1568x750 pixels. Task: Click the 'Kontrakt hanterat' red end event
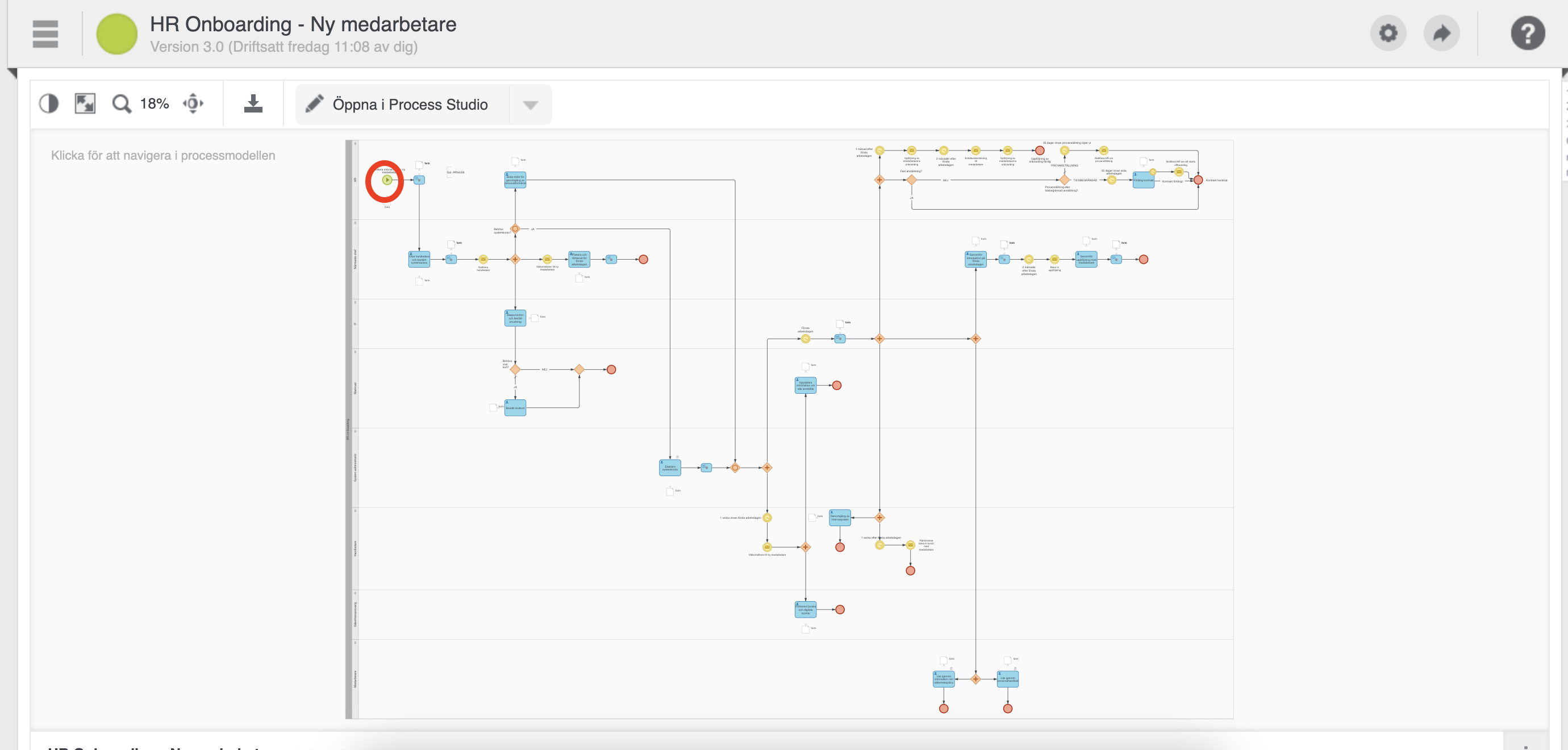[1198, 180]
